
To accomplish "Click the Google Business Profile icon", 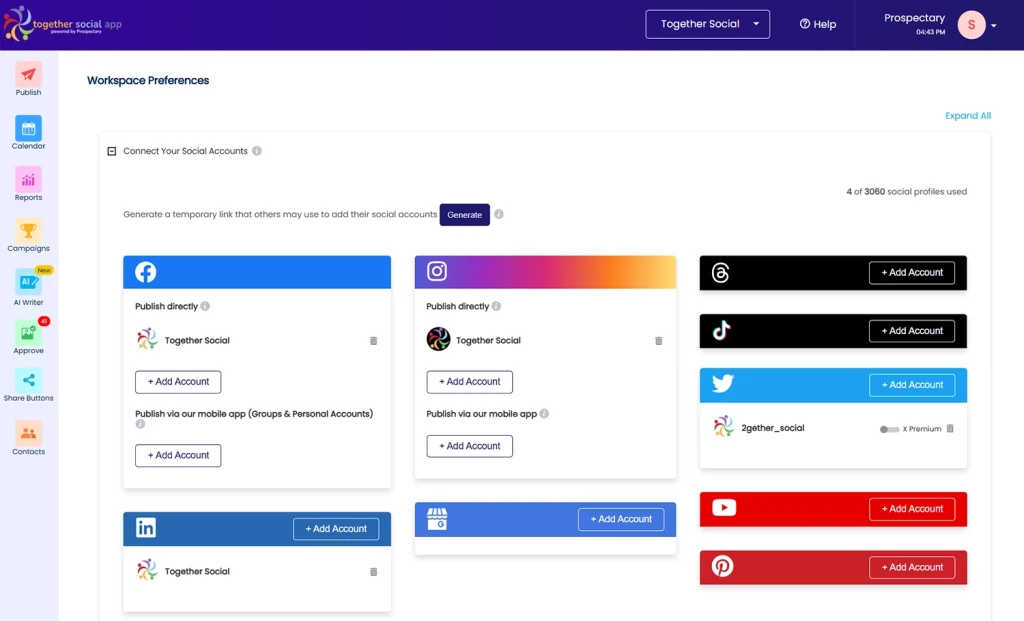I will coord(437,519).
